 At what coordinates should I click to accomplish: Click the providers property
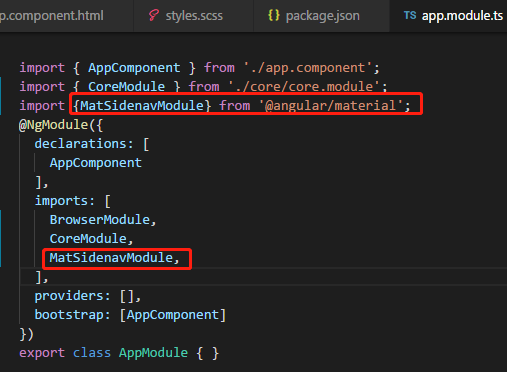point(69,296)
